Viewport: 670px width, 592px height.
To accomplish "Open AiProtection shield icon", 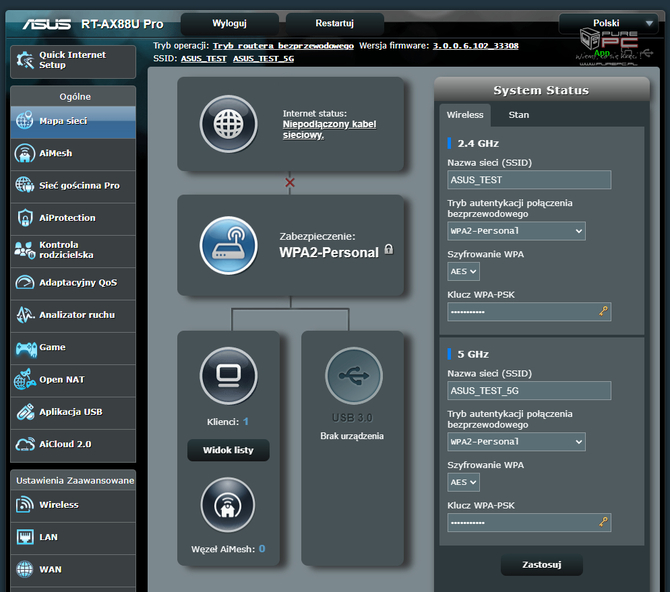I will [25, 218].
